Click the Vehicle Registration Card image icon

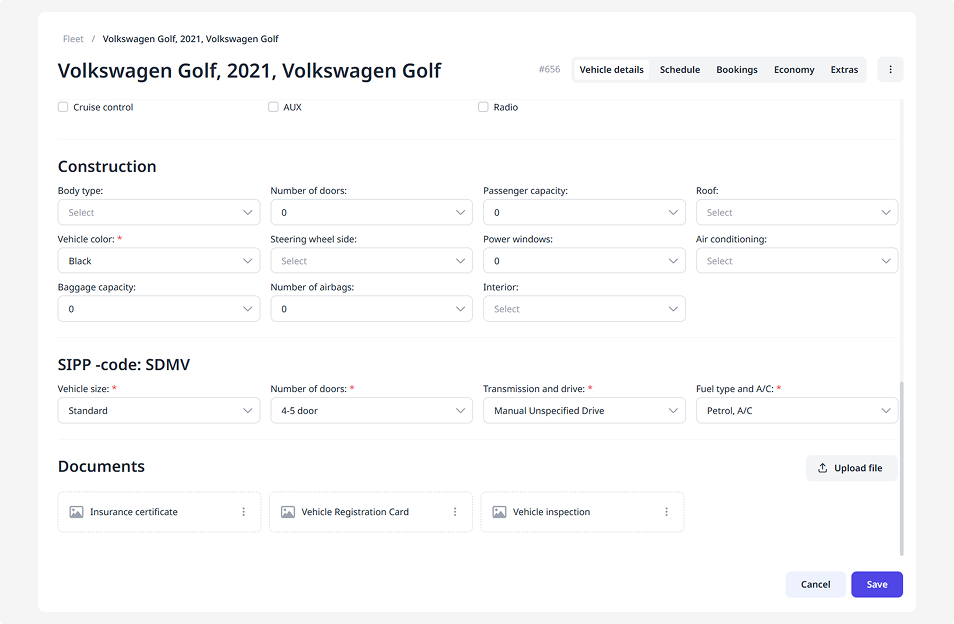[x=288, y=512]
